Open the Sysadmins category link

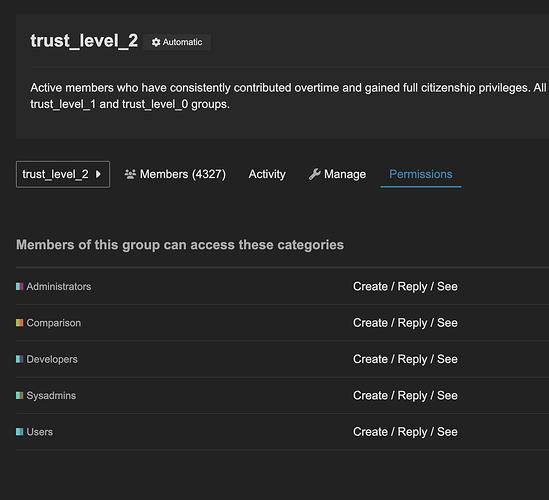click(51, 396)
